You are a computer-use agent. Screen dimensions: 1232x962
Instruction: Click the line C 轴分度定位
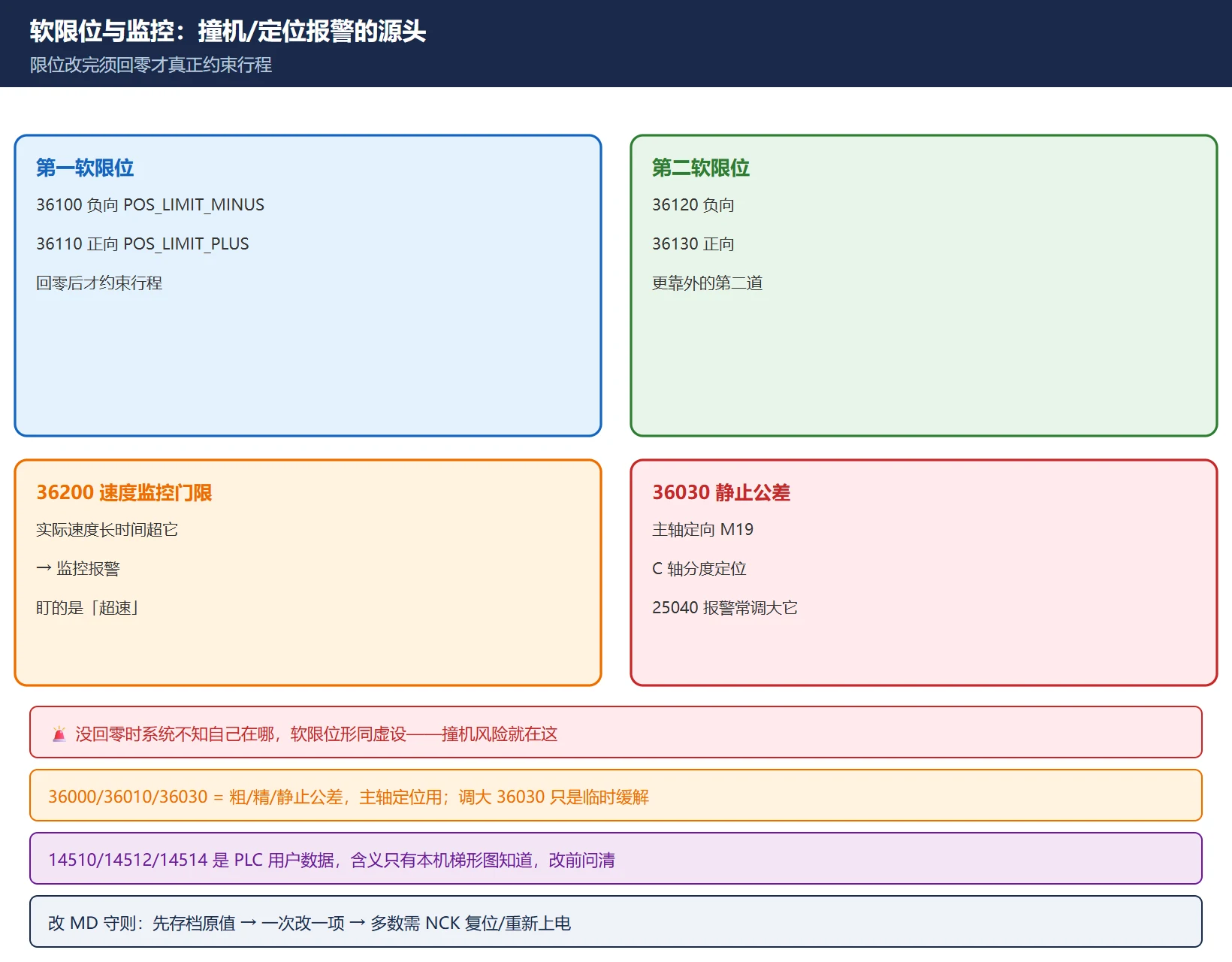[699, 569]
